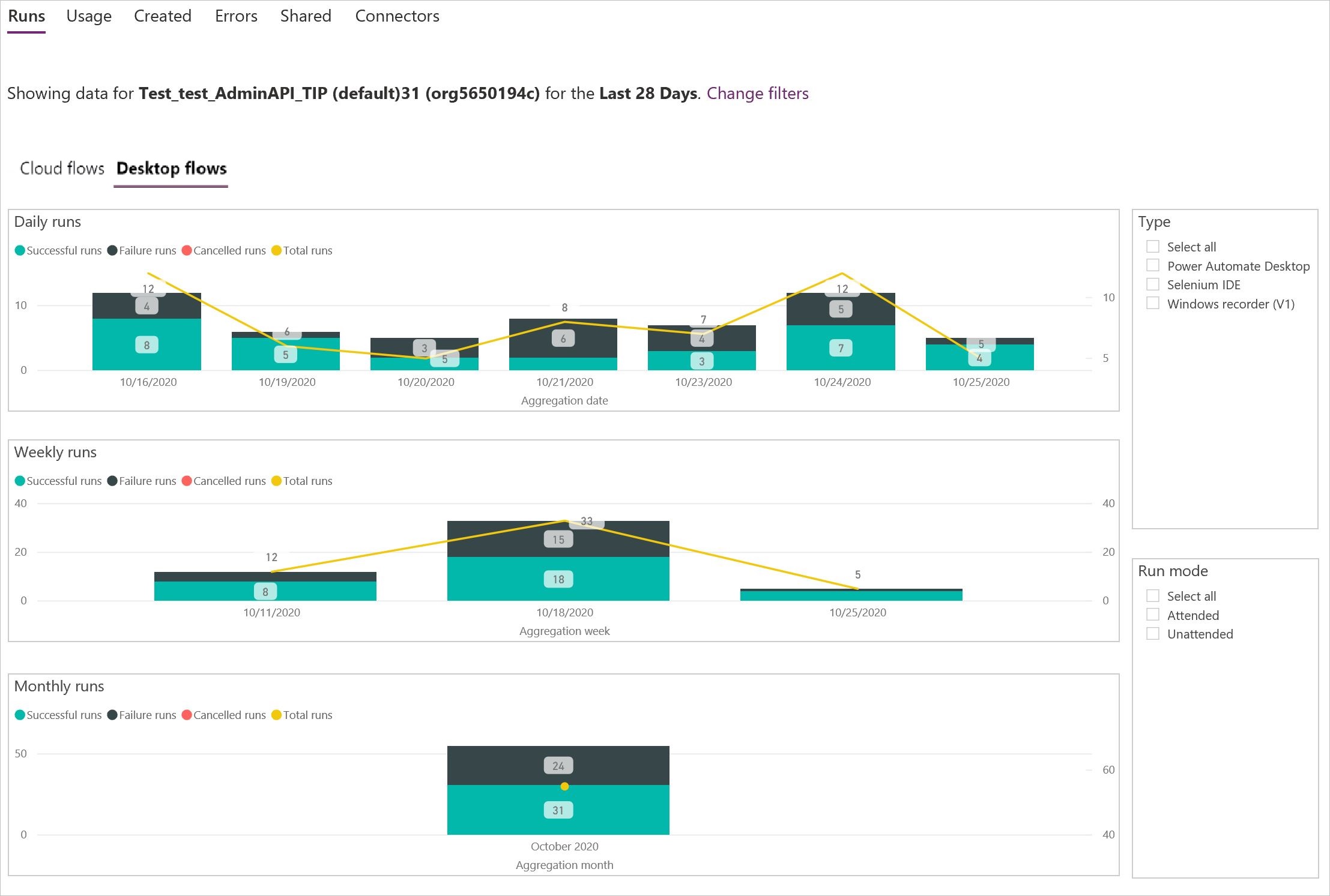Image resolution: width=1330 pixels, height=896 pixels.
Task: Click the Runs tab
Action: (27, 14)
